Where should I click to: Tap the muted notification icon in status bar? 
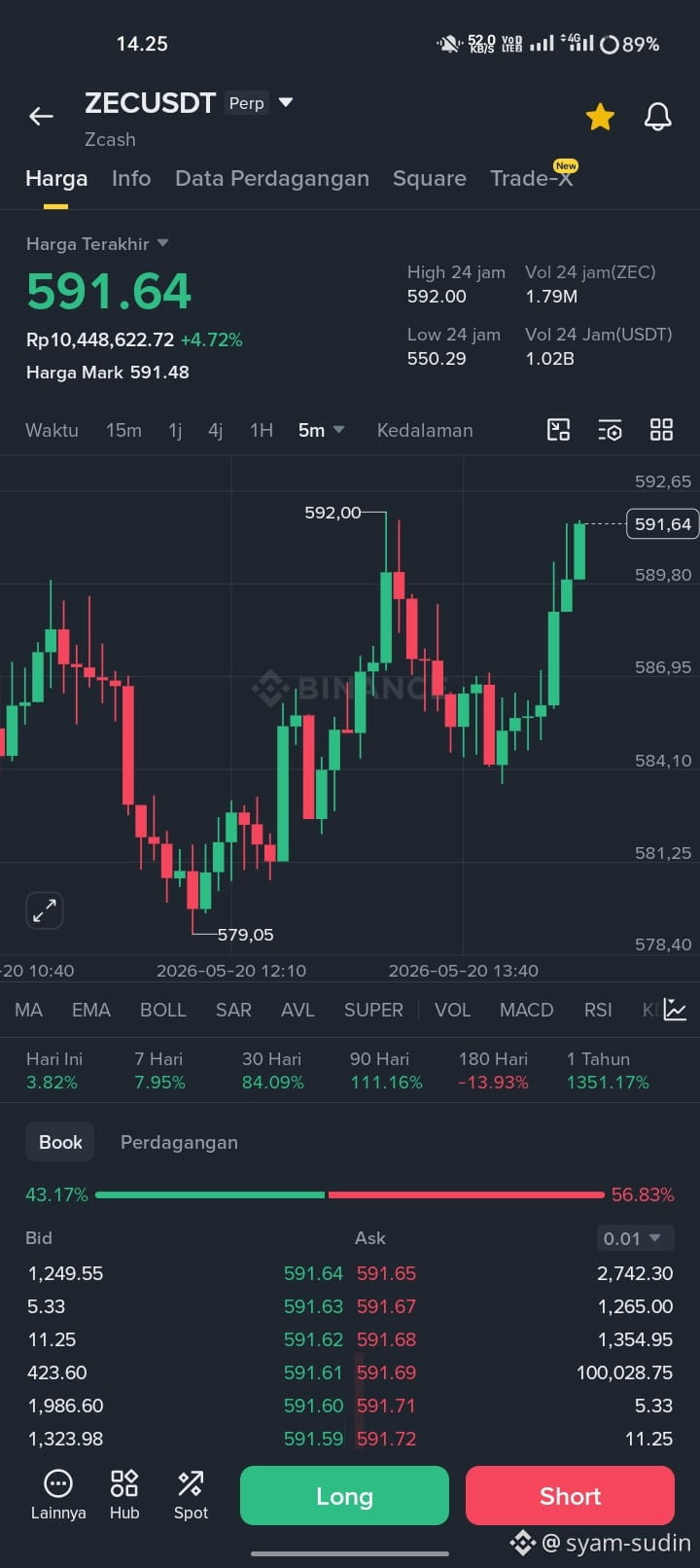[449, 44]
